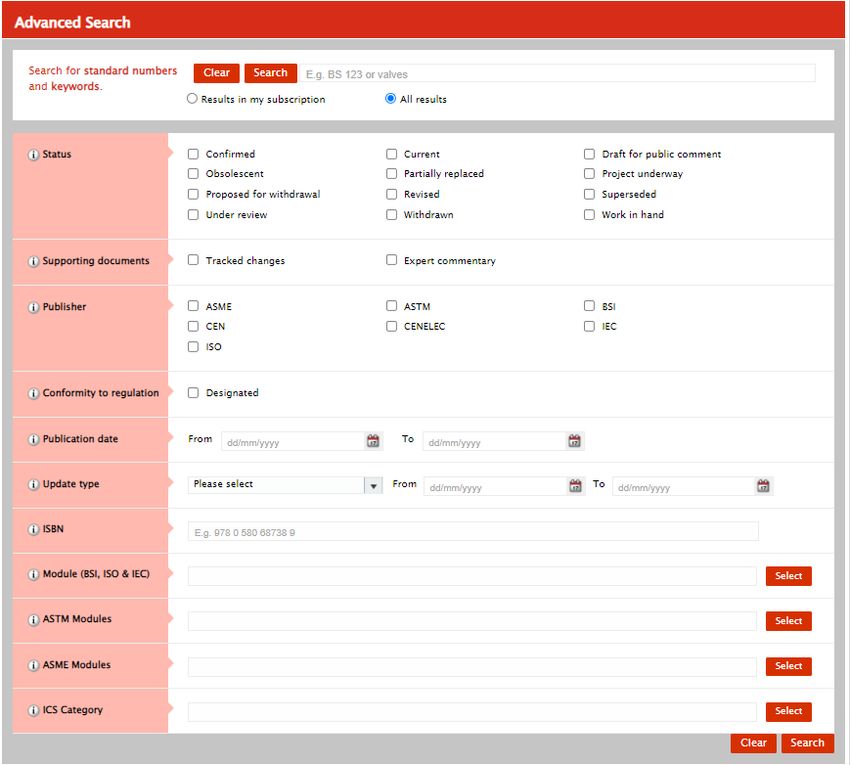Click the top Search button
Viewport: 850px width, 765px height.
270,73
